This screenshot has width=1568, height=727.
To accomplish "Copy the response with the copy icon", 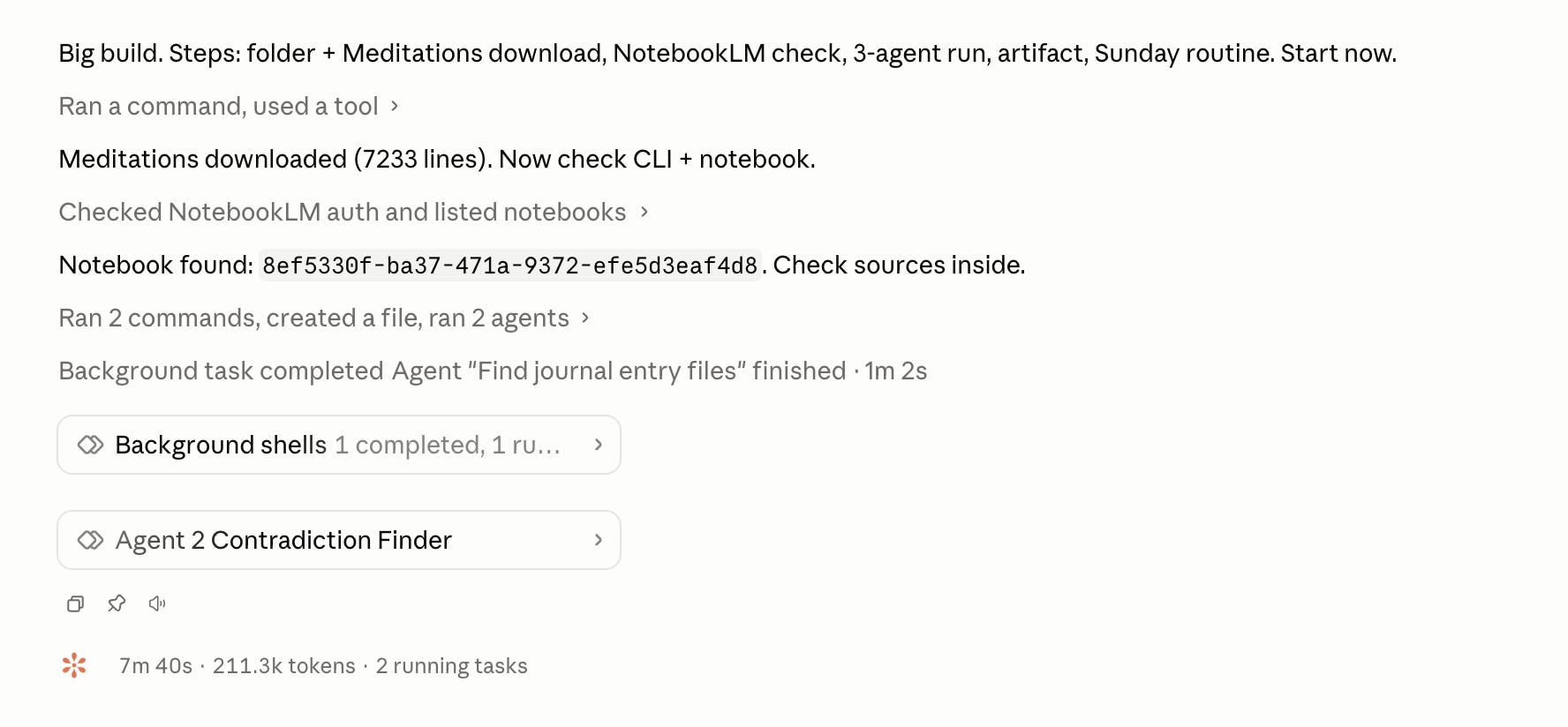I will click(x=75, y=603).
